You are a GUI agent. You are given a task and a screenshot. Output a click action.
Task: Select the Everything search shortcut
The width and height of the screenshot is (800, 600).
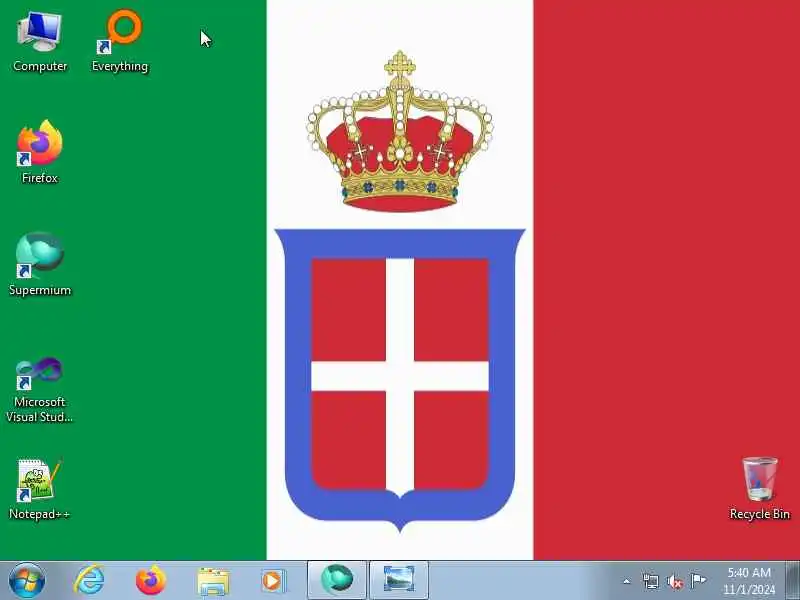(120, 42)
